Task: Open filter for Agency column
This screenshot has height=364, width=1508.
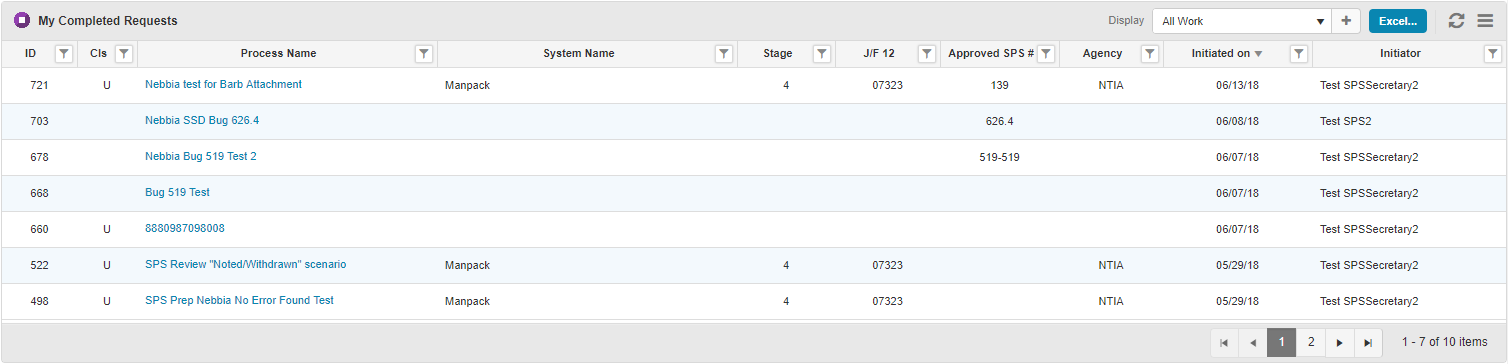Action: (1150, 54)
